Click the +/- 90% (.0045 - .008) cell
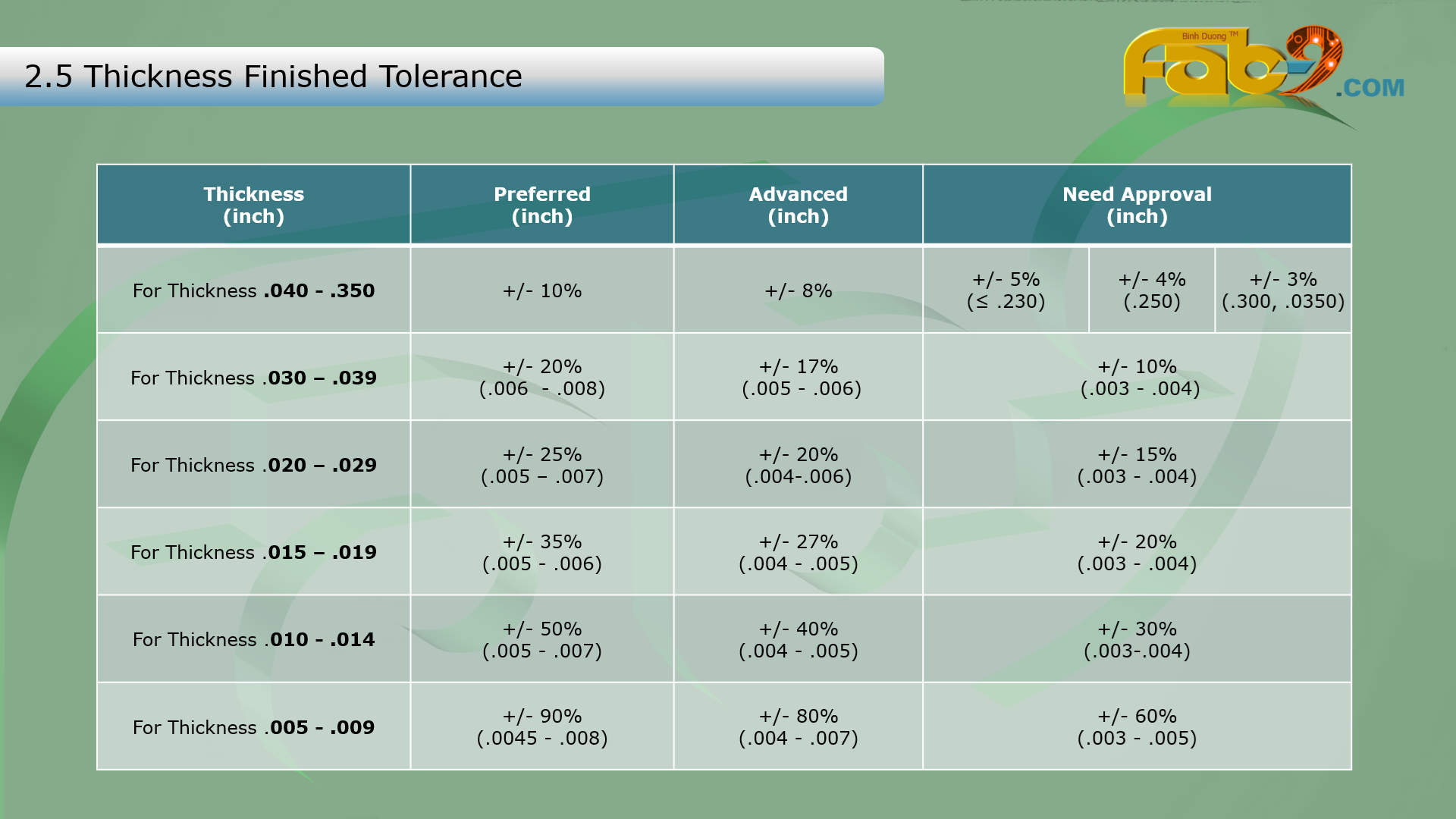The image size is (1456, 819). pos(541,727)
